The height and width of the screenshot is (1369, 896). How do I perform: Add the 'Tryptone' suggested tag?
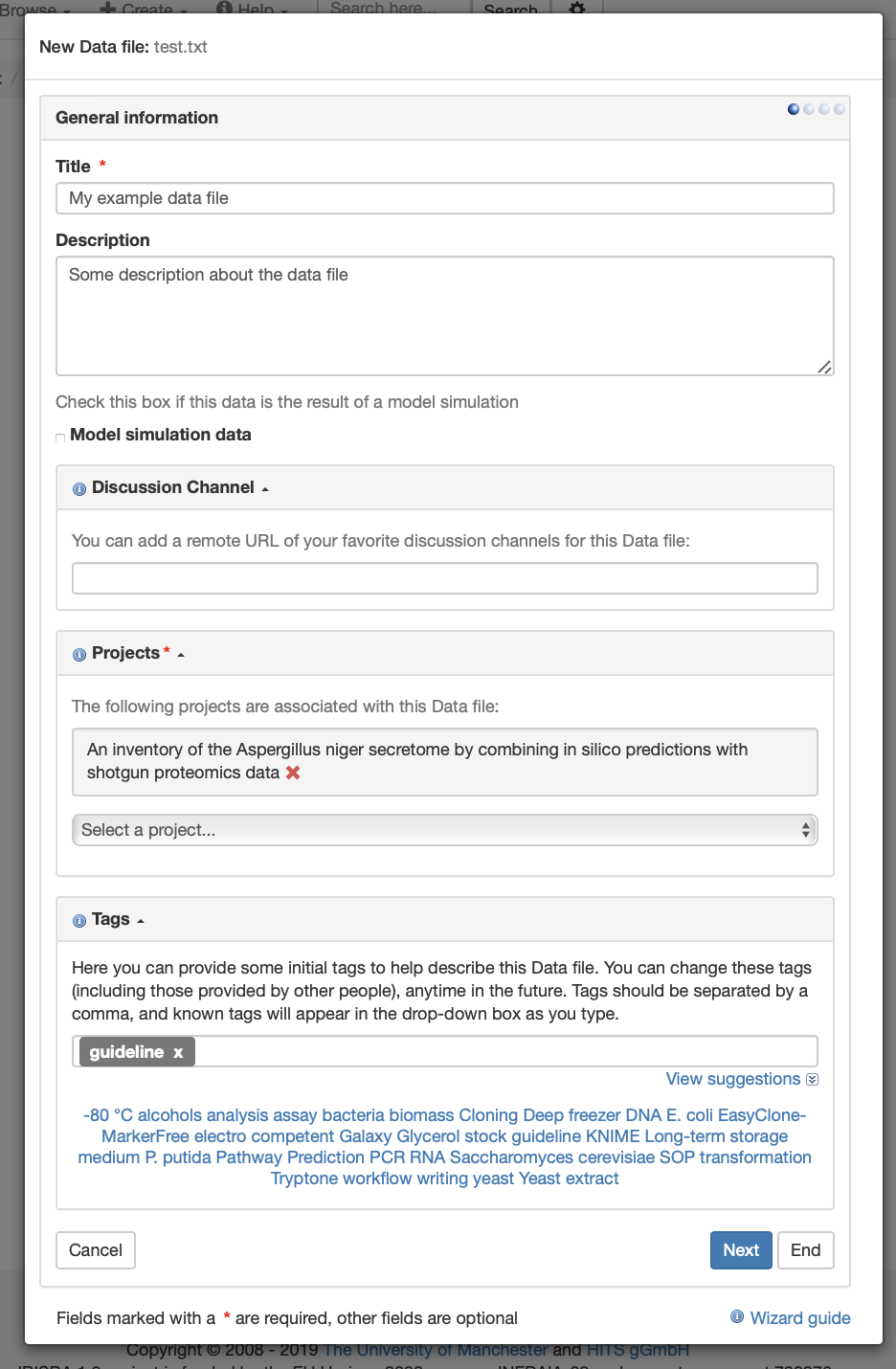coord(304,1178)
